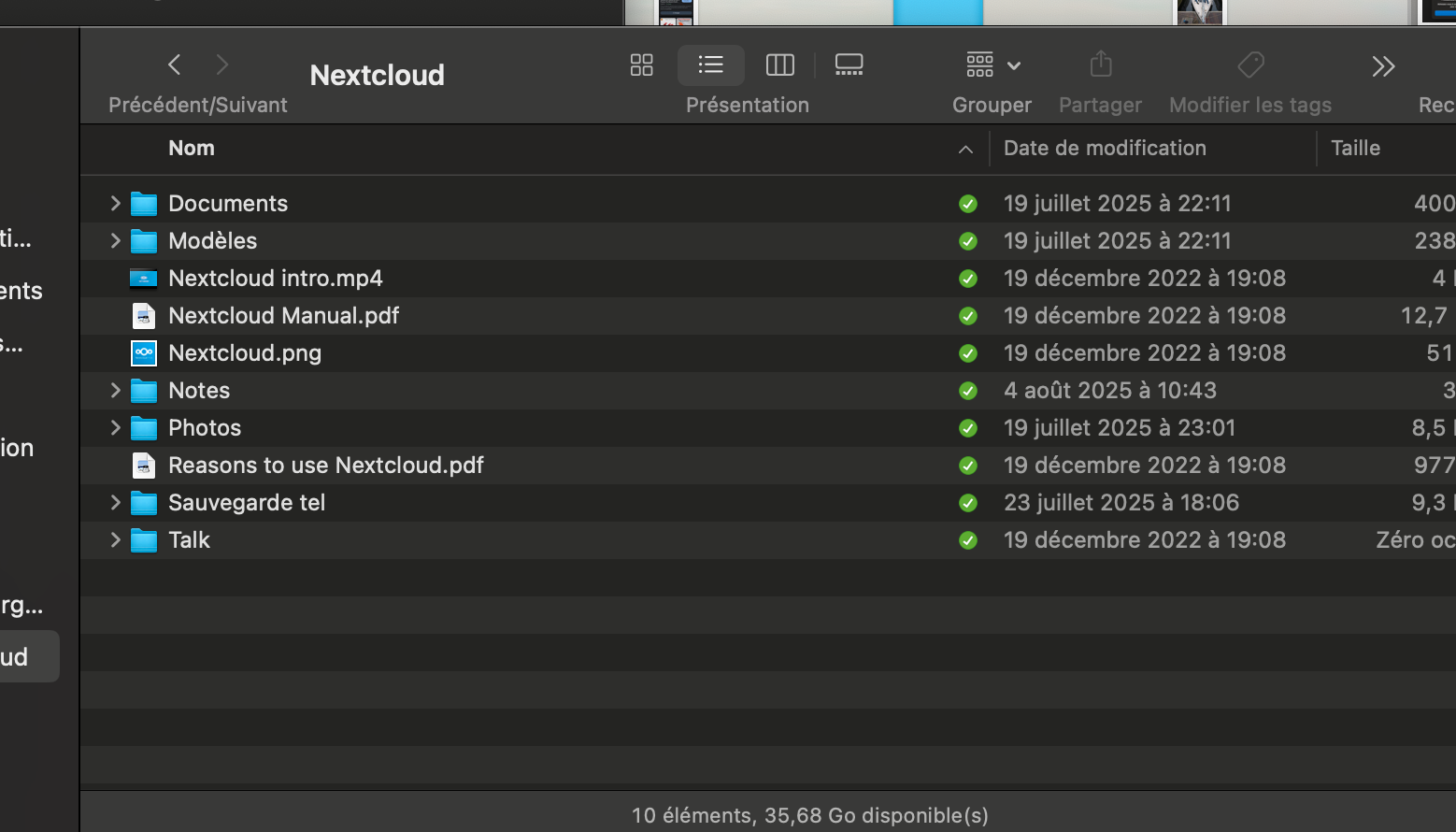Select the Nextcloud Manual.pdf file
This screenshot has height=832, width=1456.
pos(283,316)
